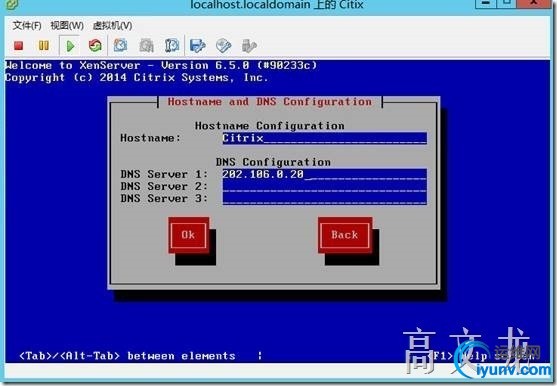This screenshot has width=557, height=386.
Task: Click the window title bar app icon
Action: [12, 4]
